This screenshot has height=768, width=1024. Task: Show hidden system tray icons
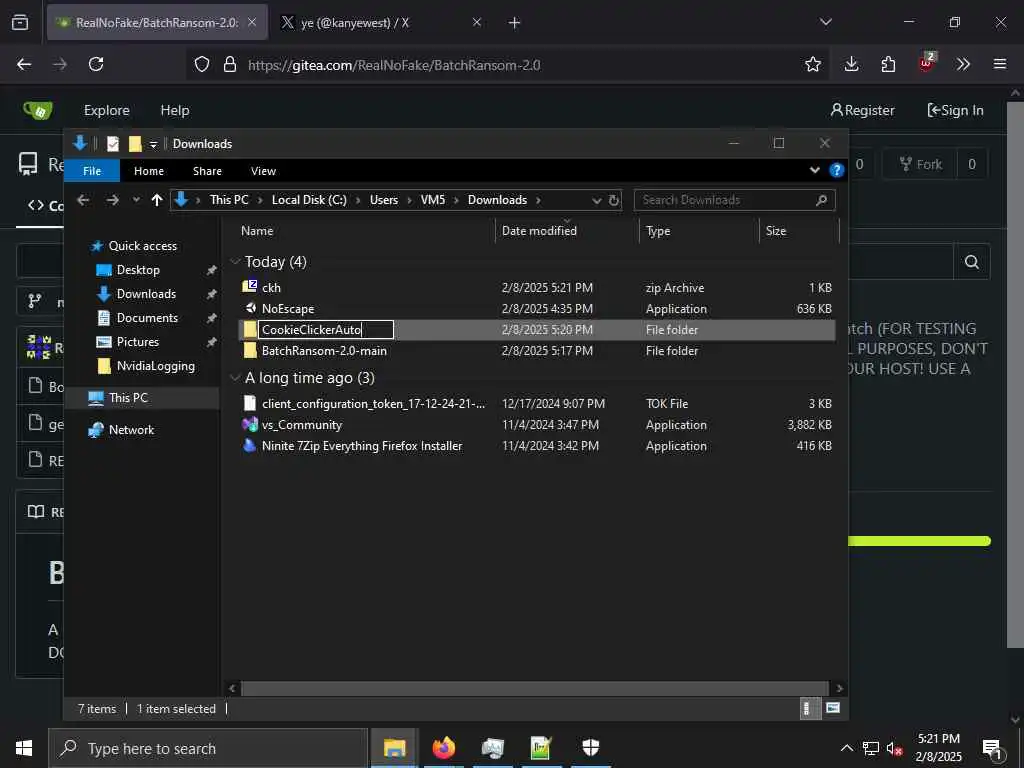pyautogui.click(x=846, y=748)
